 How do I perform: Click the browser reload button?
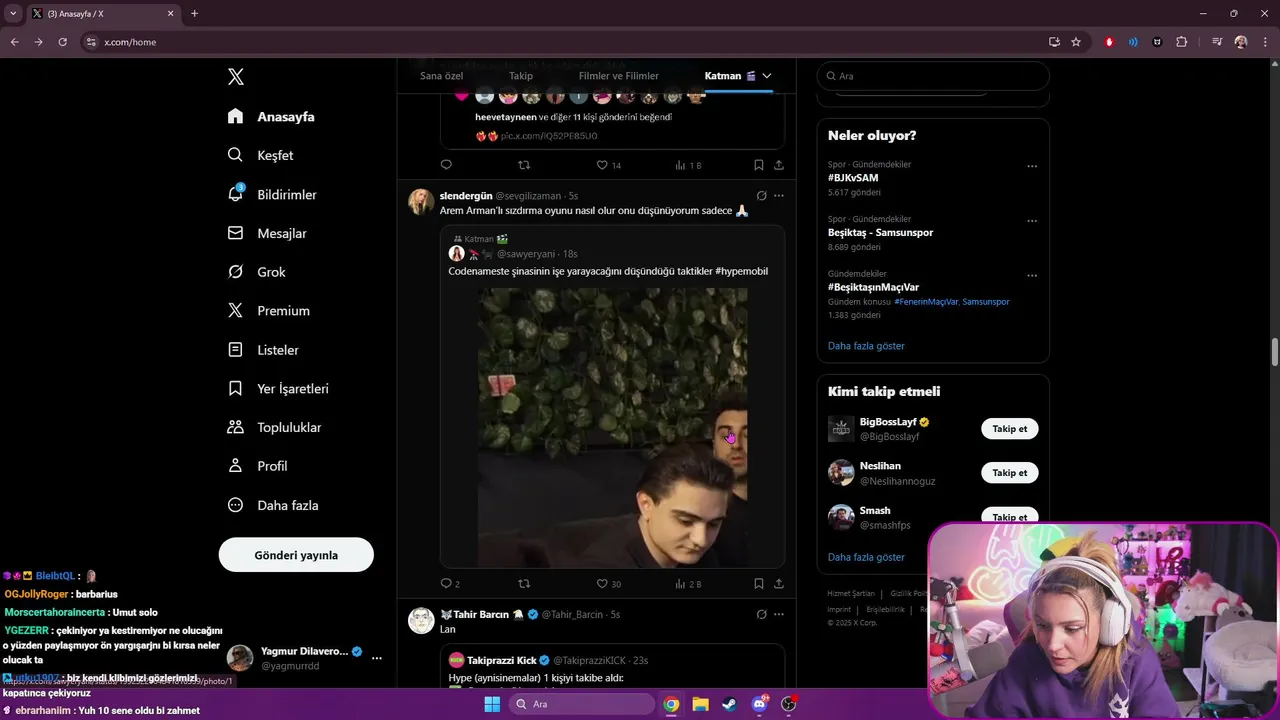coord(62,42)
